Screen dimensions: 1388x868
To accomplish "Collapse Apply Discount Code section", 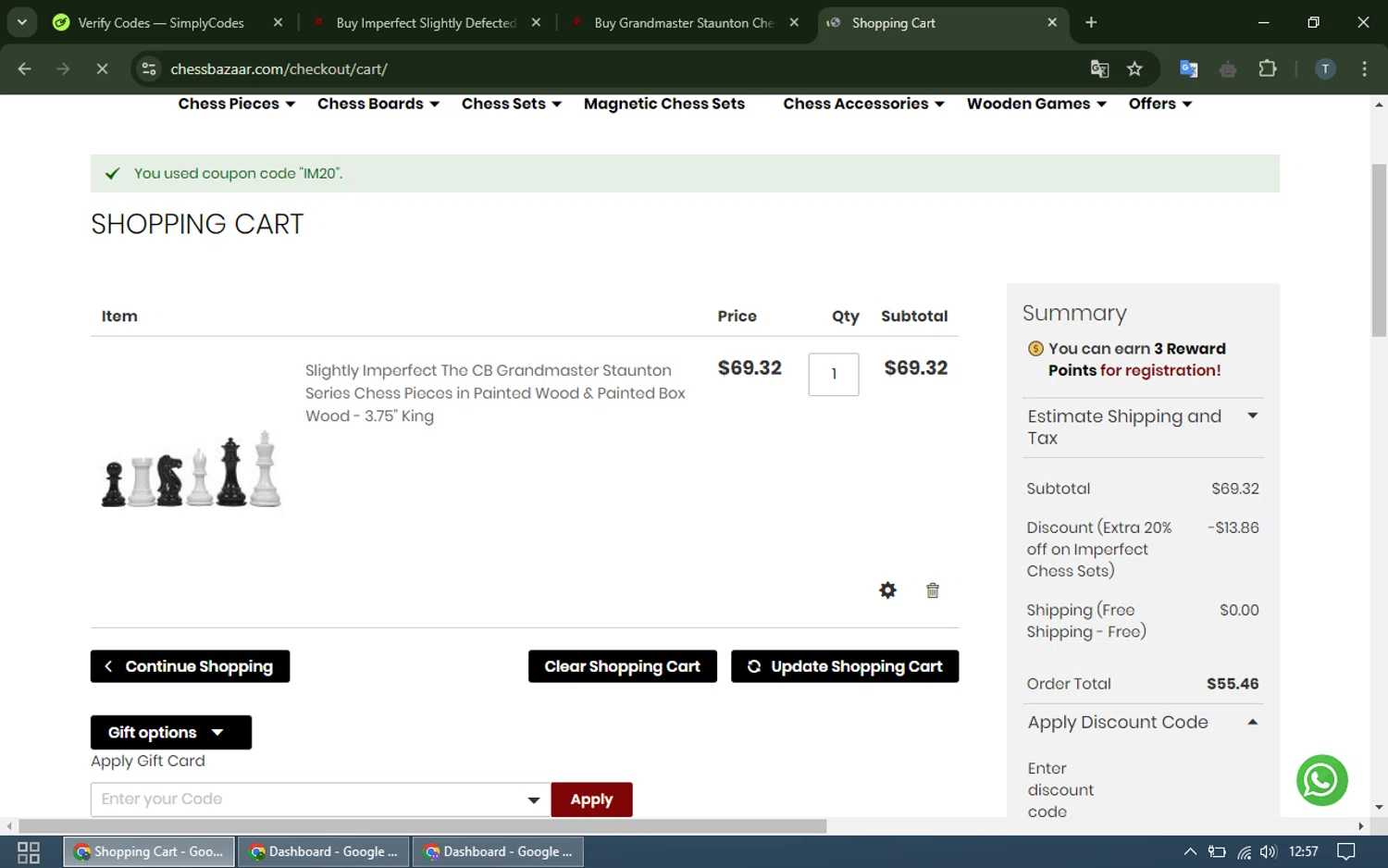I will [1143, 722].
